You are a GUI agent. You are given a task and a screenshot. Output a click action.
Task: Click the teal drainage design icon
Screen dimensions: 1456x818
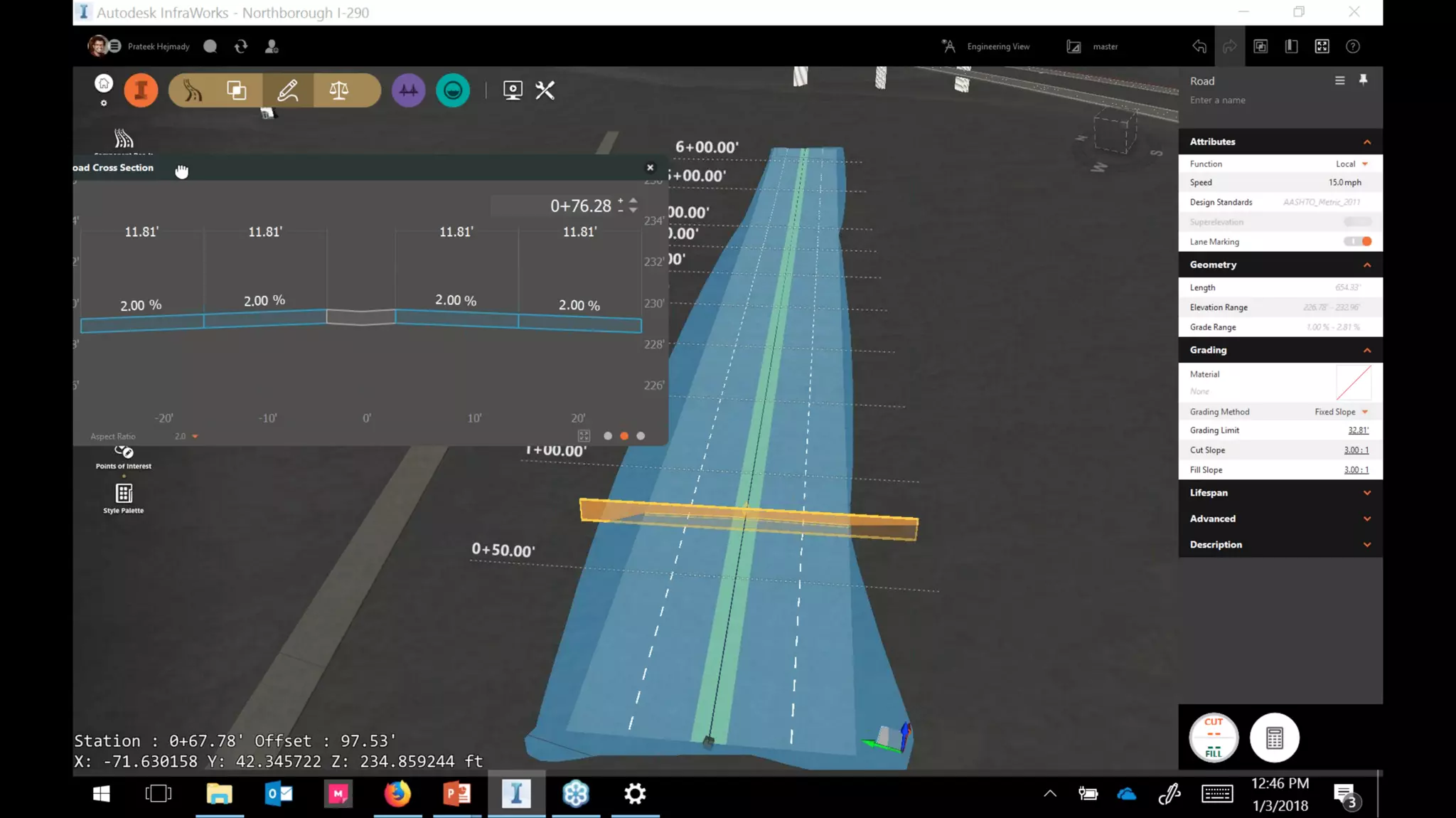coord(453,90)
